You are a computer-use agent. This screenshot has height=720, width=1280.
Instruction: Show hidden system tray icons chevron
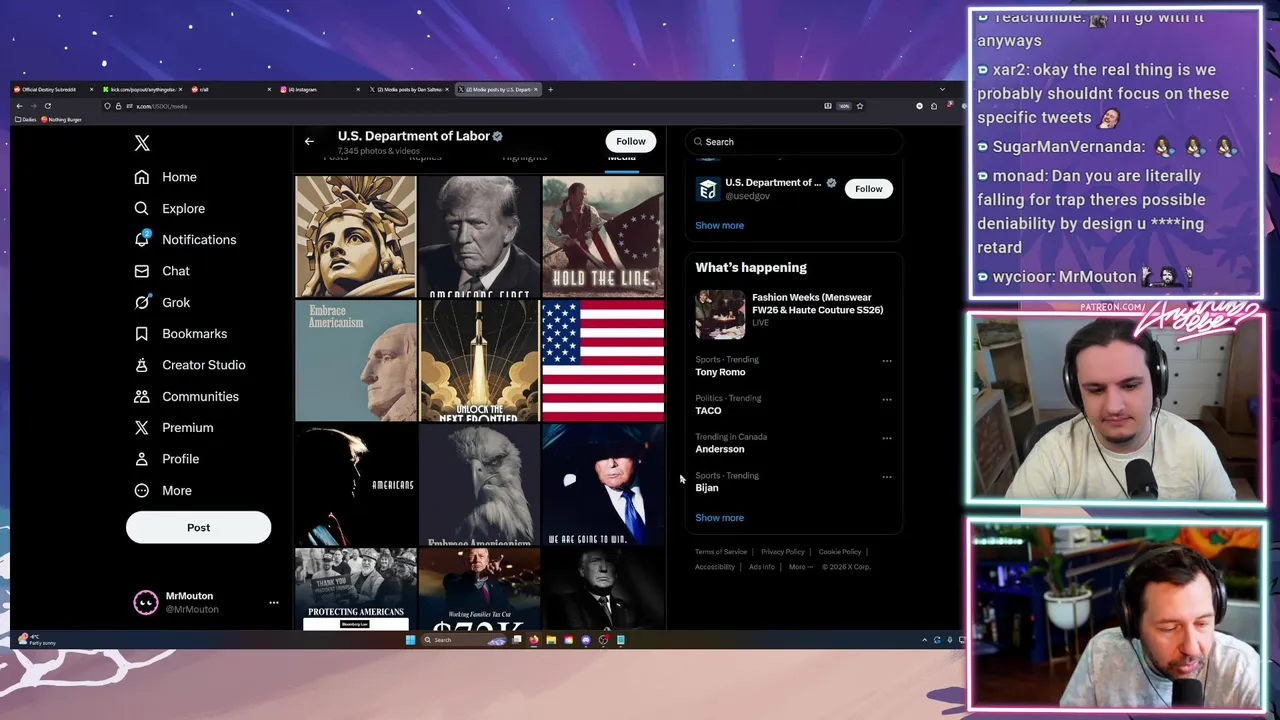coord(925,640)
